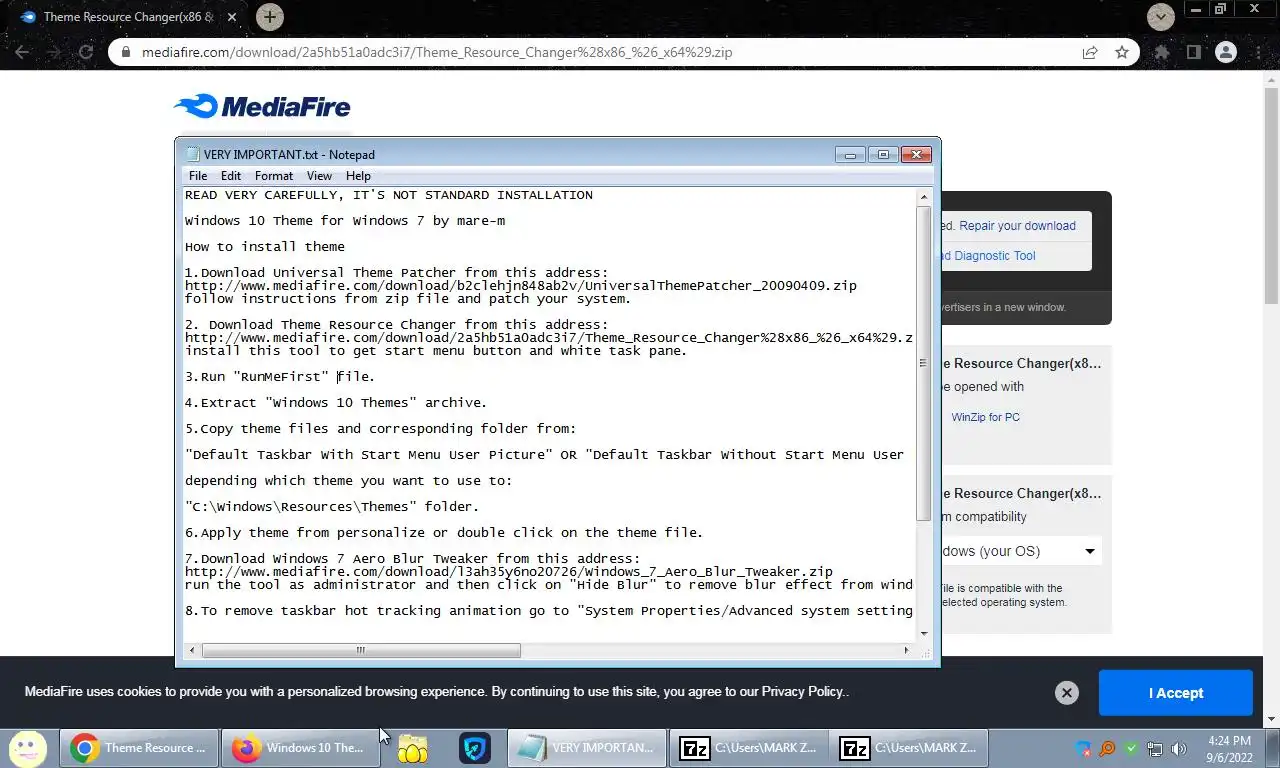Screen dimensions: 1280x768
Task: Click the line '3.Run "RunMeFirst" file.'
Action: (x=280, y=377)
